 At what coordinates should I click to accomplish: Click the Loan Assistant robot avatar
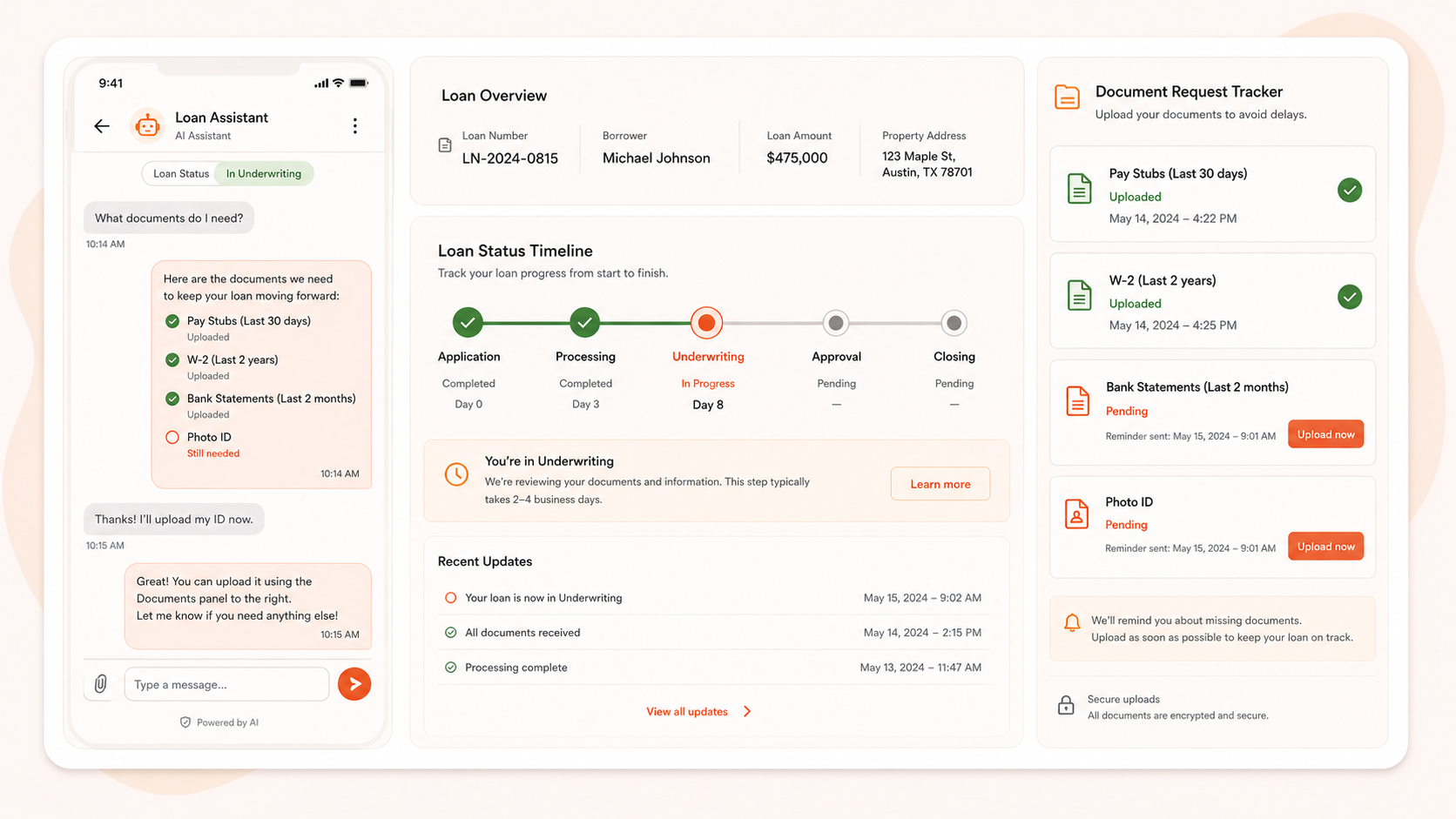147,125
